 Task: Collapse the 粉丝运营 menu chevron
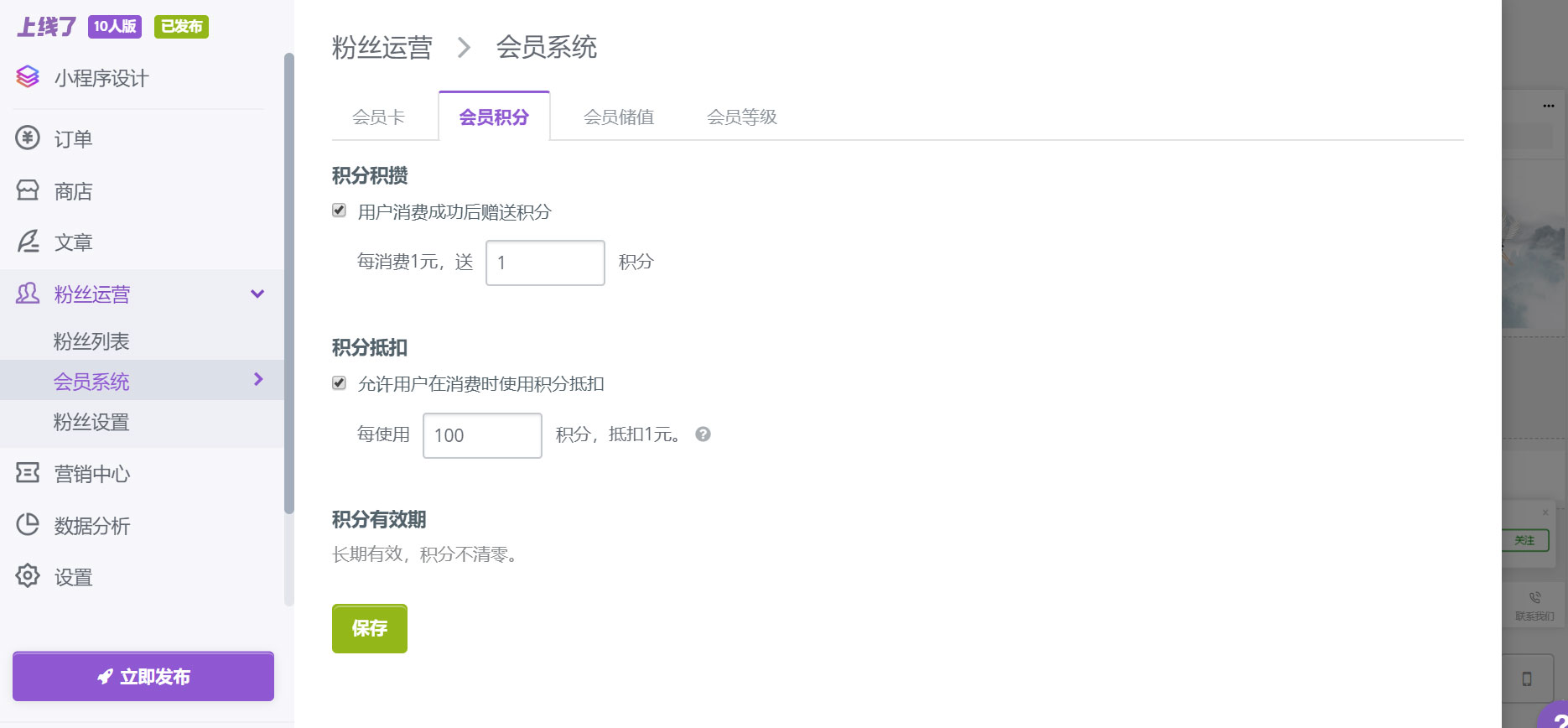[257, 294]
